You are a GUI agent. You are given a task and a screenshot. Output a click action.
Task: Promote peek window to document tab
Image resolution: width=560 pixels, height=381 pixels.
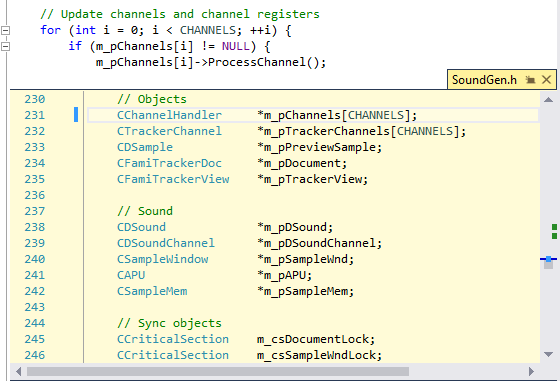(x=530, y=80)
